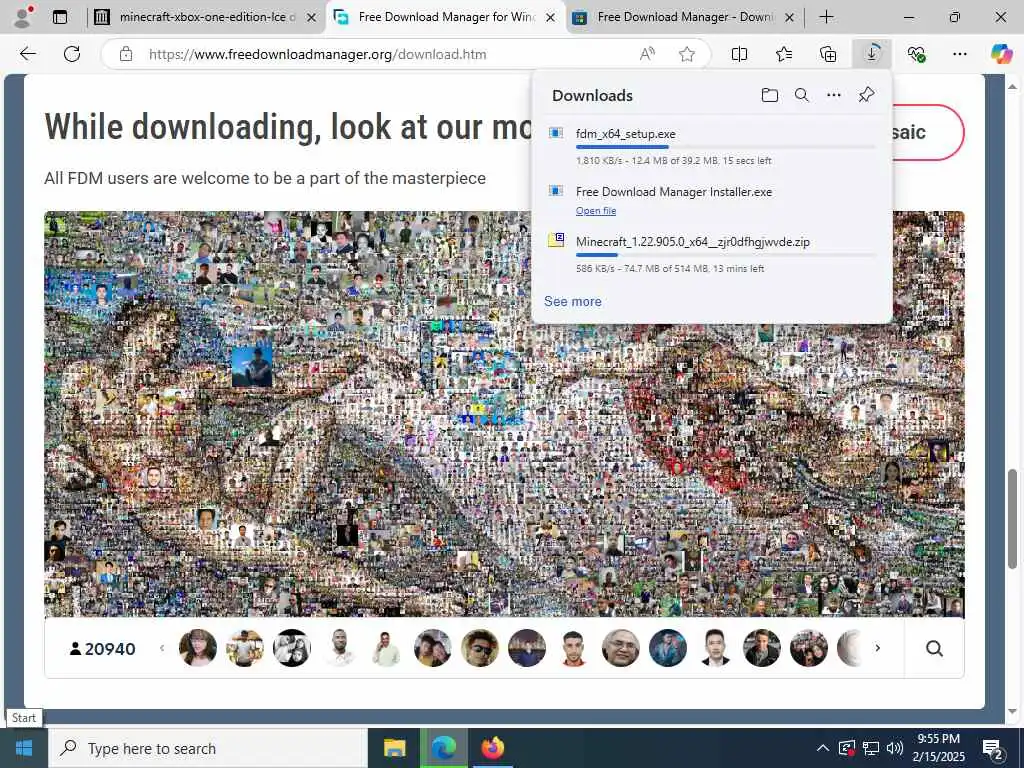Viewport: 1024px width, 768px height.
Task: Click the page vertical scrollbar thumb
Action: [1012, 518]
